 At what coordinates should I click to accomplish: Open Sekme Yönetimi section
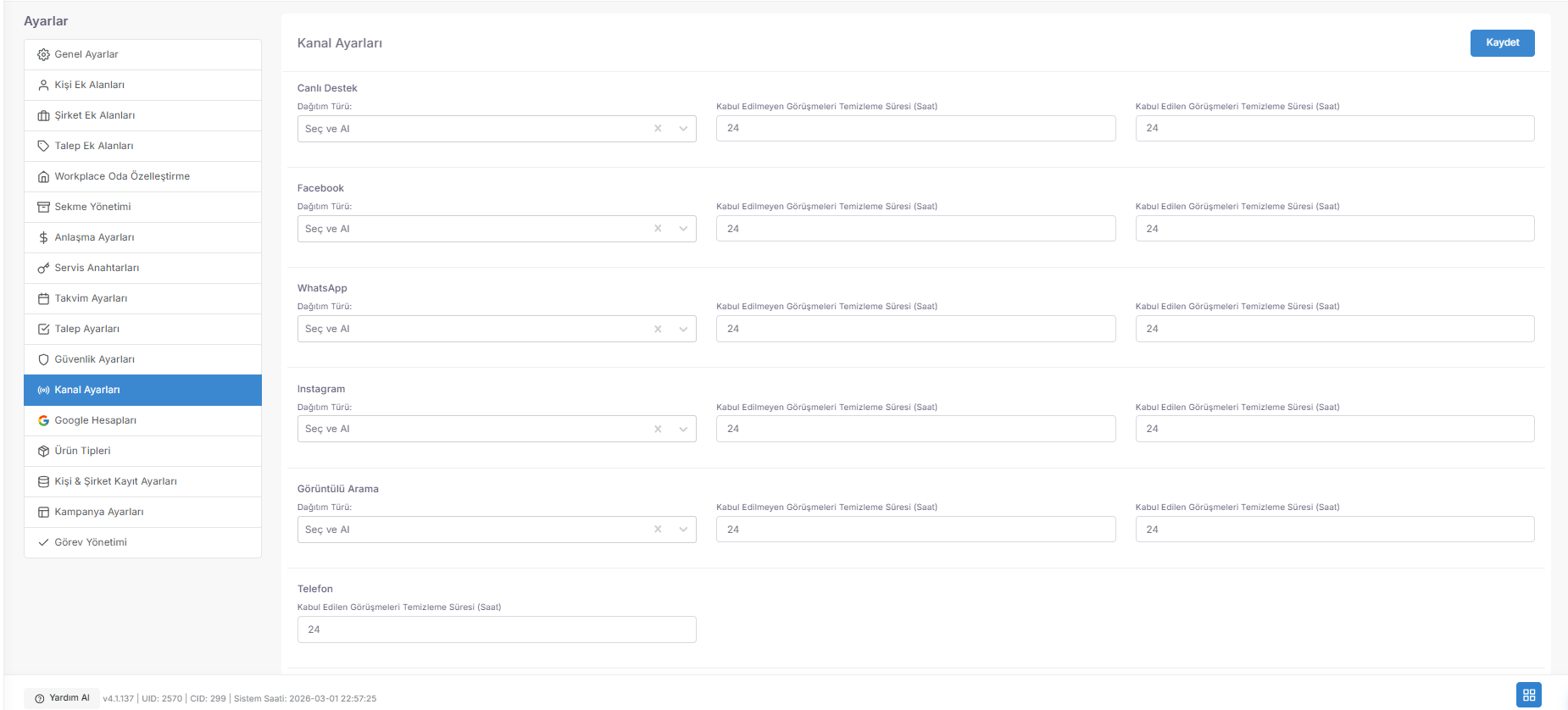coord(142,207)
